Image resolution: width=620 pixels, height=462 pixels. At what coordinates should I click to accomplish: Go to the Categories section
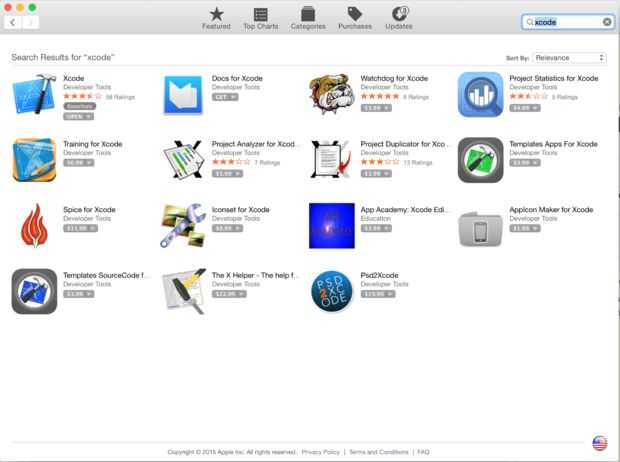(x=308, y=19)
